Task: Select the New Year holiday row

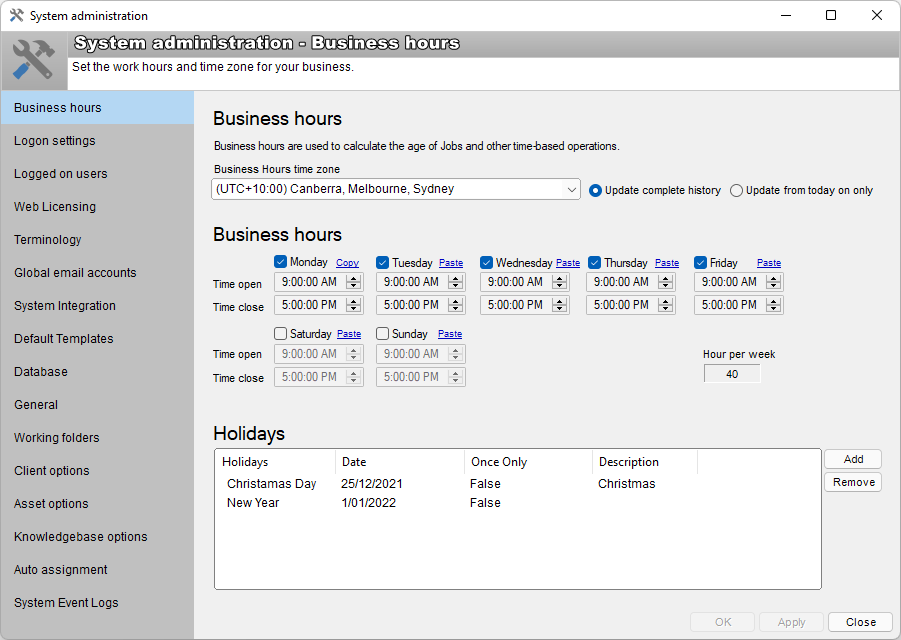Action: 517,503
